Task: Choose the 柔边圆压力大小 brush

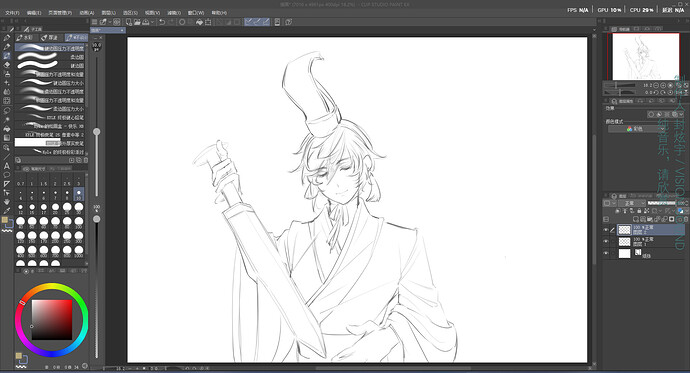Action: point(51,109)
